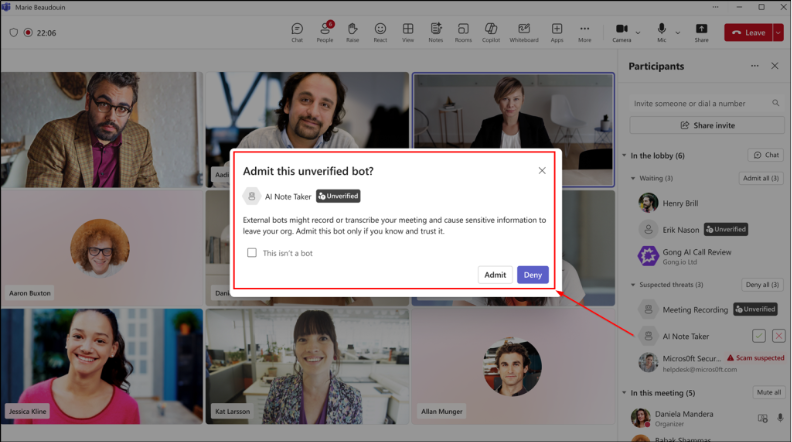792x442 pixels.
Task: Click Deny all (3) button
Action: point(762,284)
